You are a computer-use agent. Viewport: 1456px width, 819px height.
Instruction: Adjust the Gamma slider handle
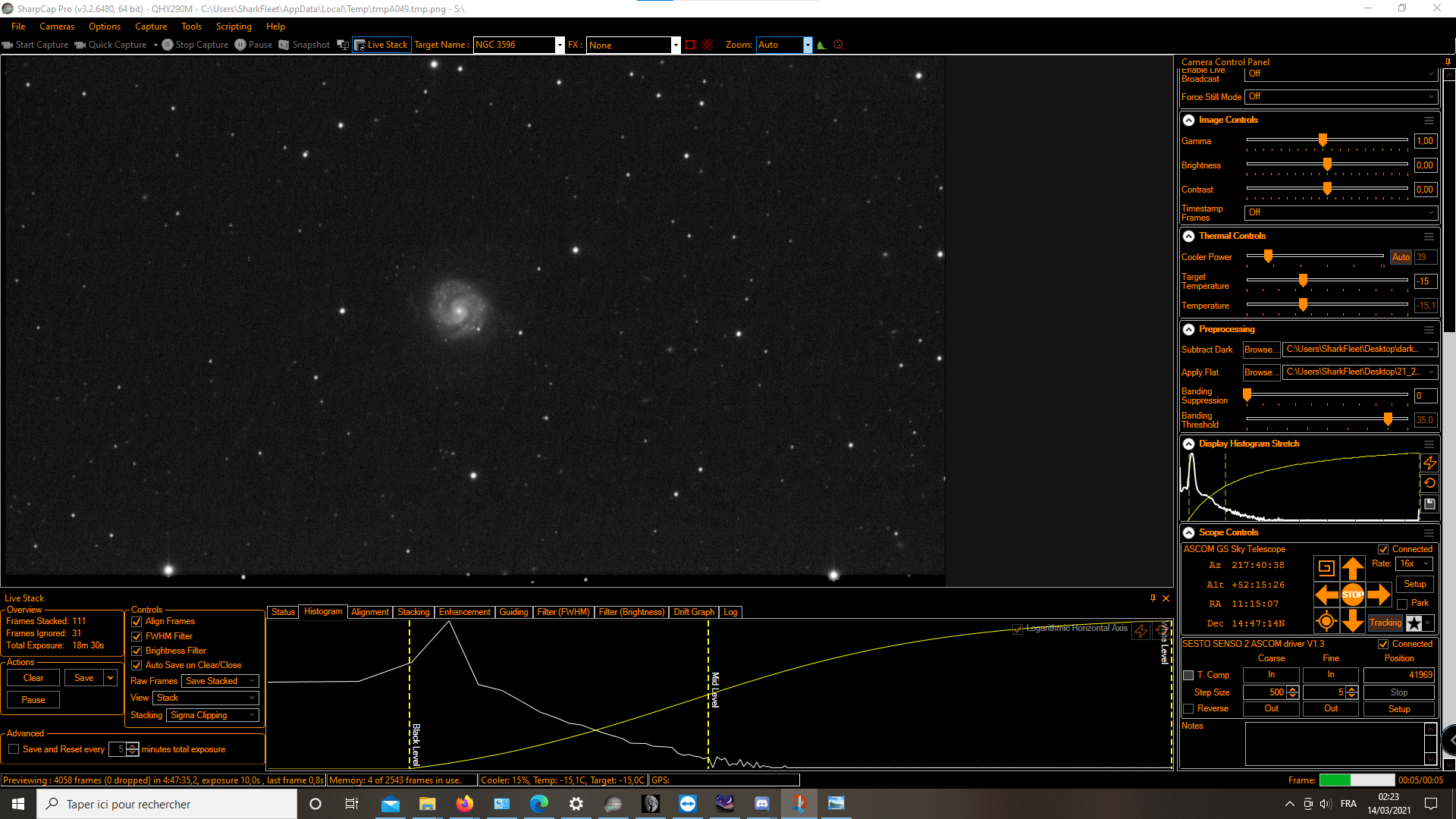point(1323,140)
